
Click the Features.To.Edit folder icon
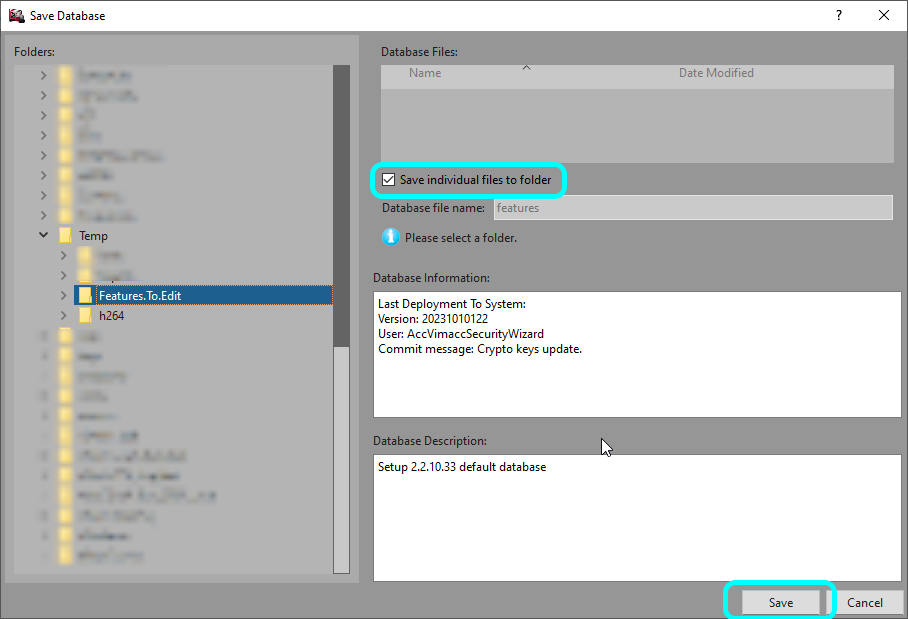point(85,296)
